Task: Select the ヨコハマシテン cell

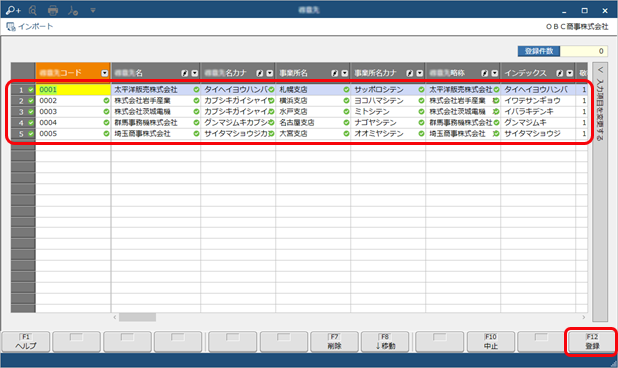Action: (388, 101)
